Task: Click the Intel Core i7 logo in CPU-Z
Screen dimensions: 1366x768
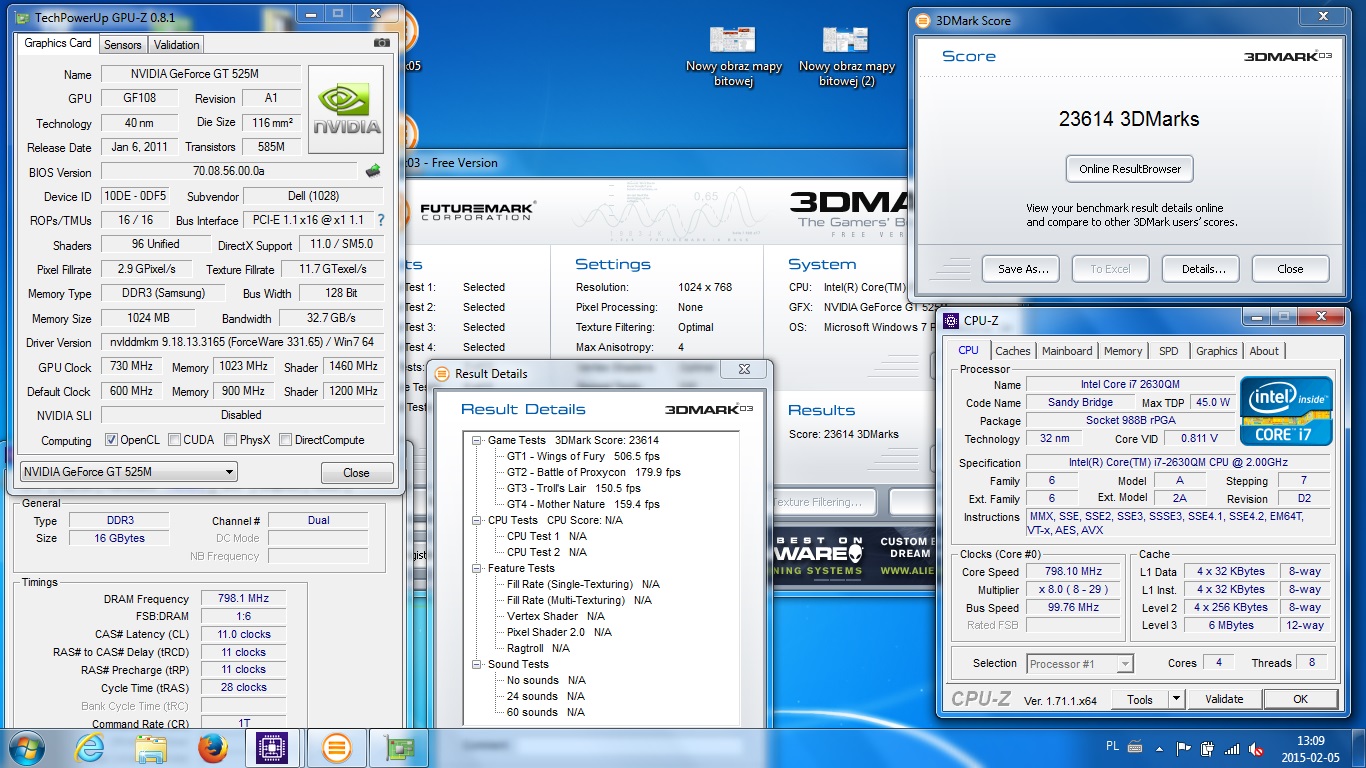Action: point(1286,410)
